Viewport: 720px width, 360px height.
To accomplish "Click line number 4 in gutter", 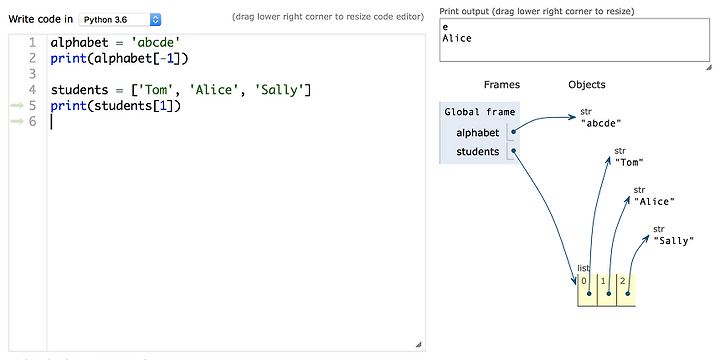I will coord(32,90).
